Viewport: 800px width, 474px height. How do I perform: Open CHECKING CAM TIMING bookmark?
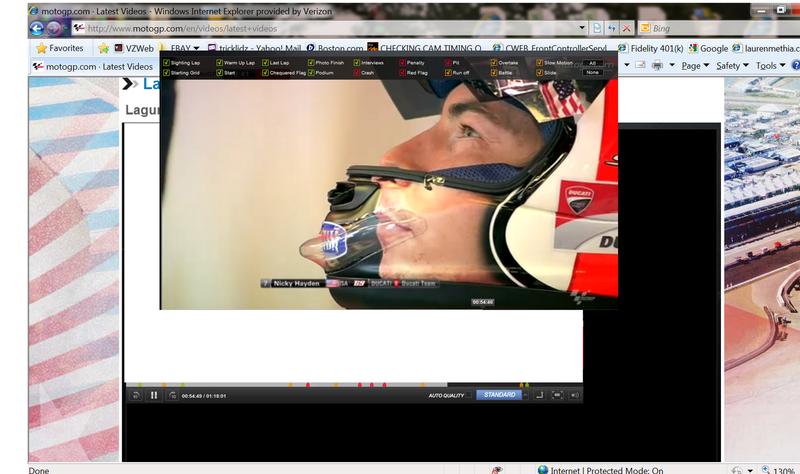424,48
